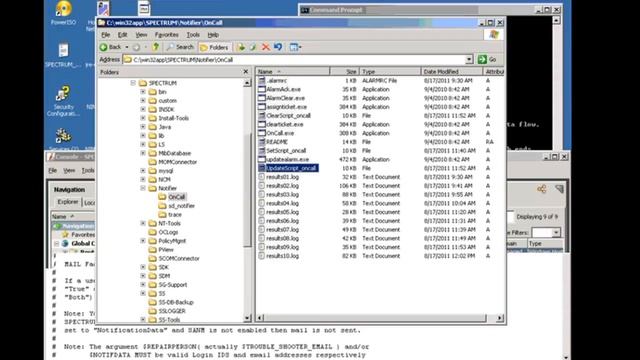Image resolution: width=640 pixels, height=360 pixels.
Task: Toggle the Folders pane button
Action: pos(214,47)
